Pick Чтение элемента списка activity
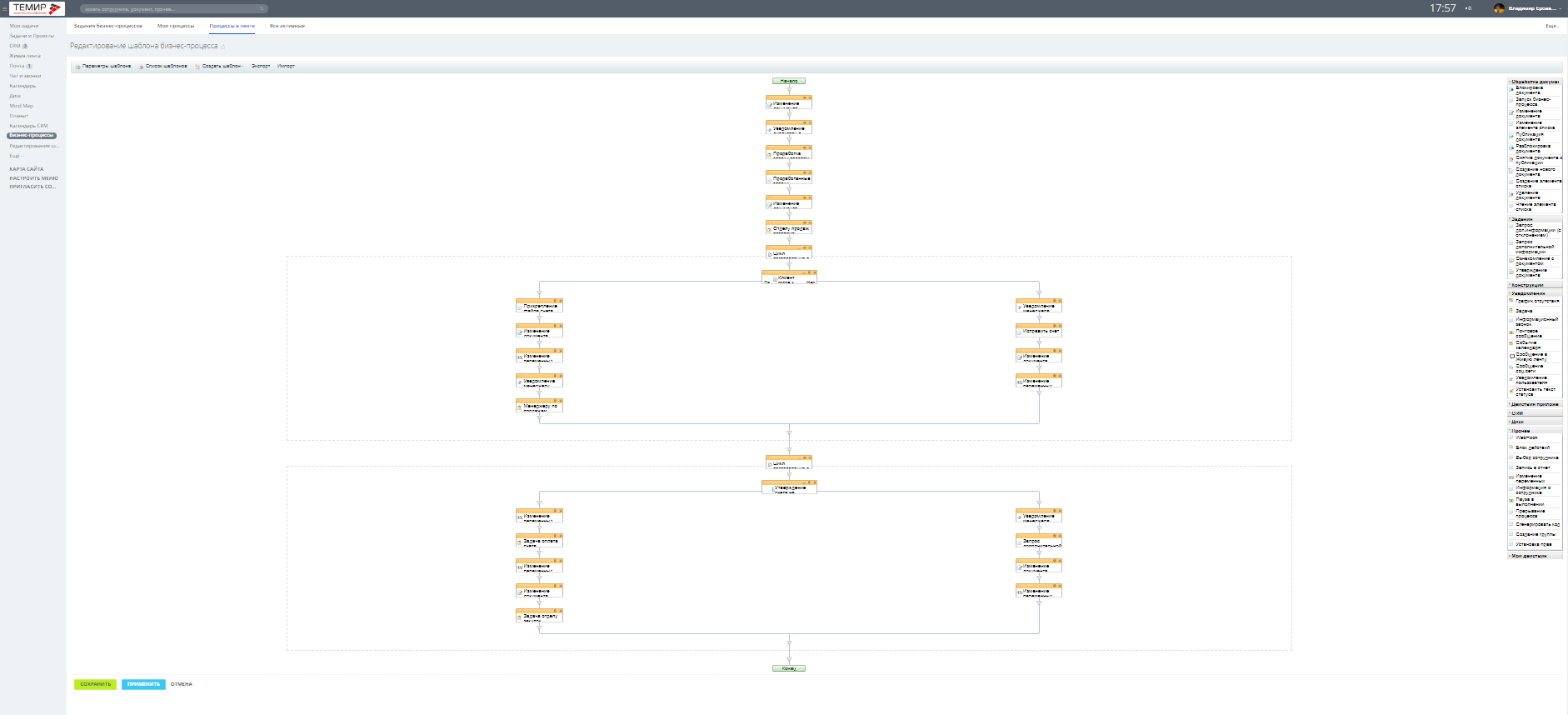 (1534, 207)
